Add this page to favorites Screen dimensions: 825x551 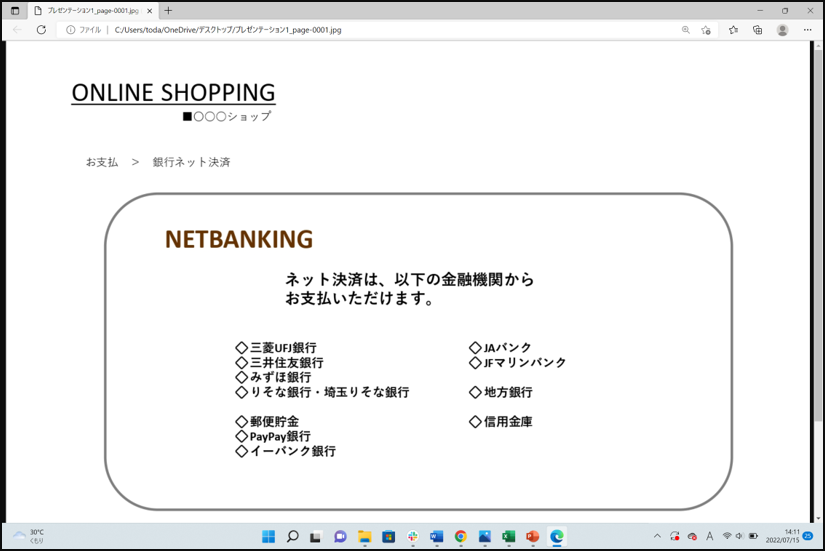(x=706, y=30)
